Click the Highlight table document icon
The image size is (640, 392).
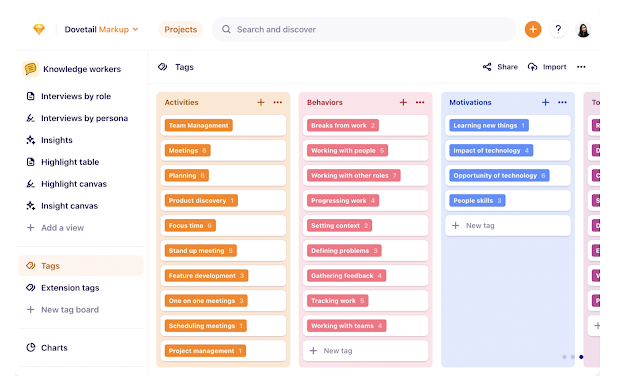pyautogui.click(x=31, y=162)
